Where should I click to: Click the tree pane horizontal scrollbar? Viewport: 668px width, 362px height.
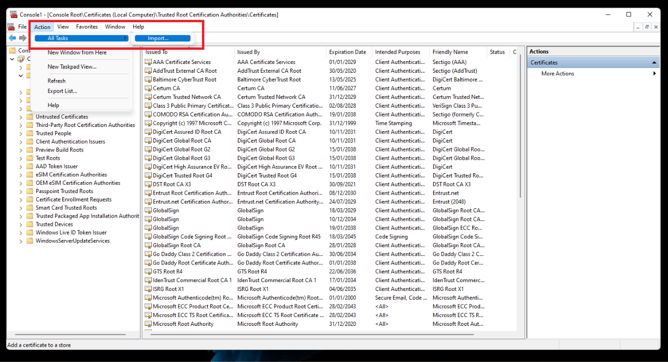point(70,334)
